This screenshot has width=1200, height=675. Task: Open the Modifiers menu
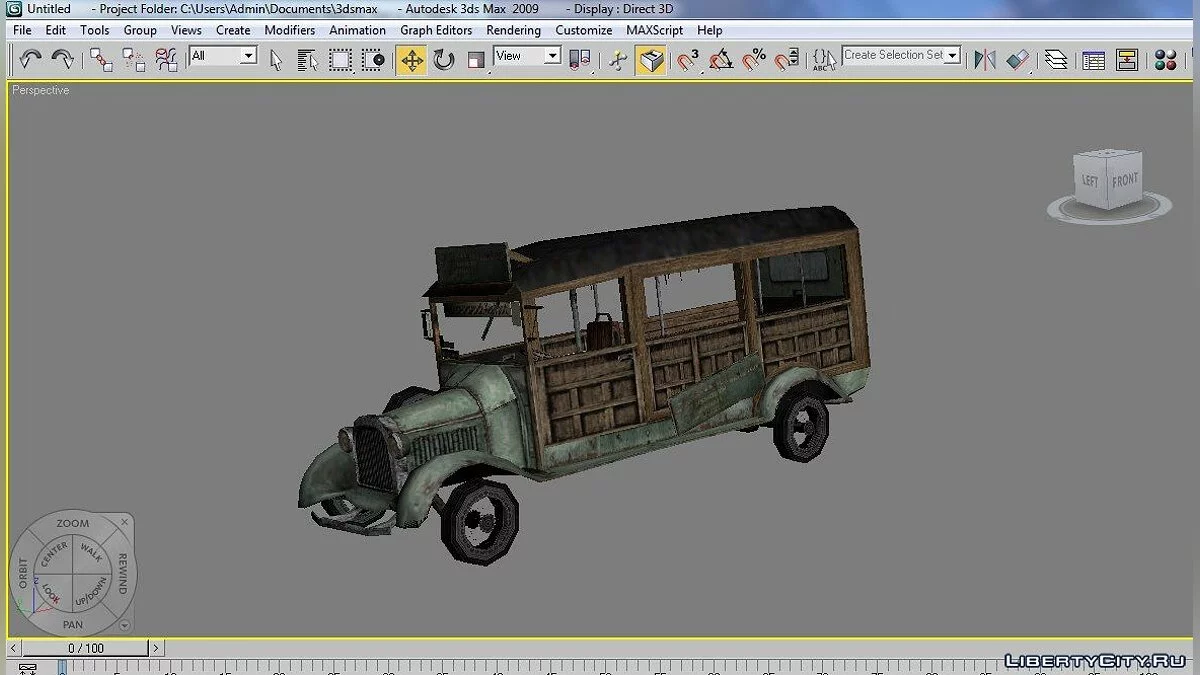(x=290, y=30)
